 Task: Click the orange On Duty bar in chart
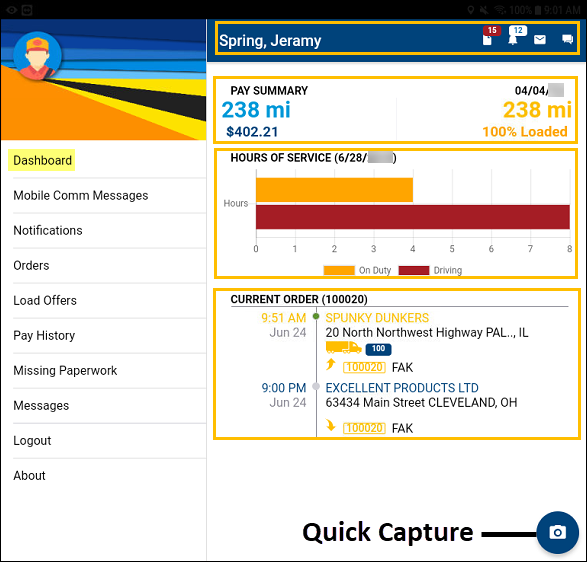pos(334,190)
